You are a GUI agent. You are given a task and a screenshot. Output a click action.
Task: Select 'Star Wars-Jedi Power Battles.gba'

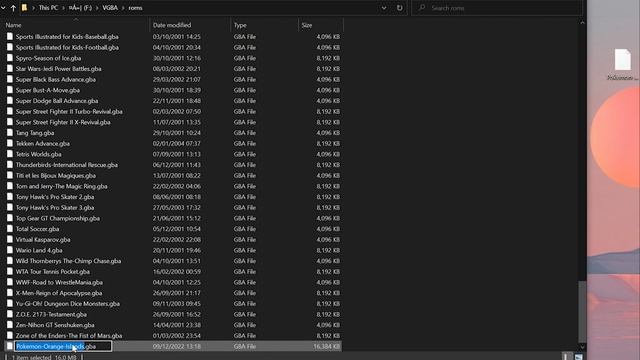point(58,69)
